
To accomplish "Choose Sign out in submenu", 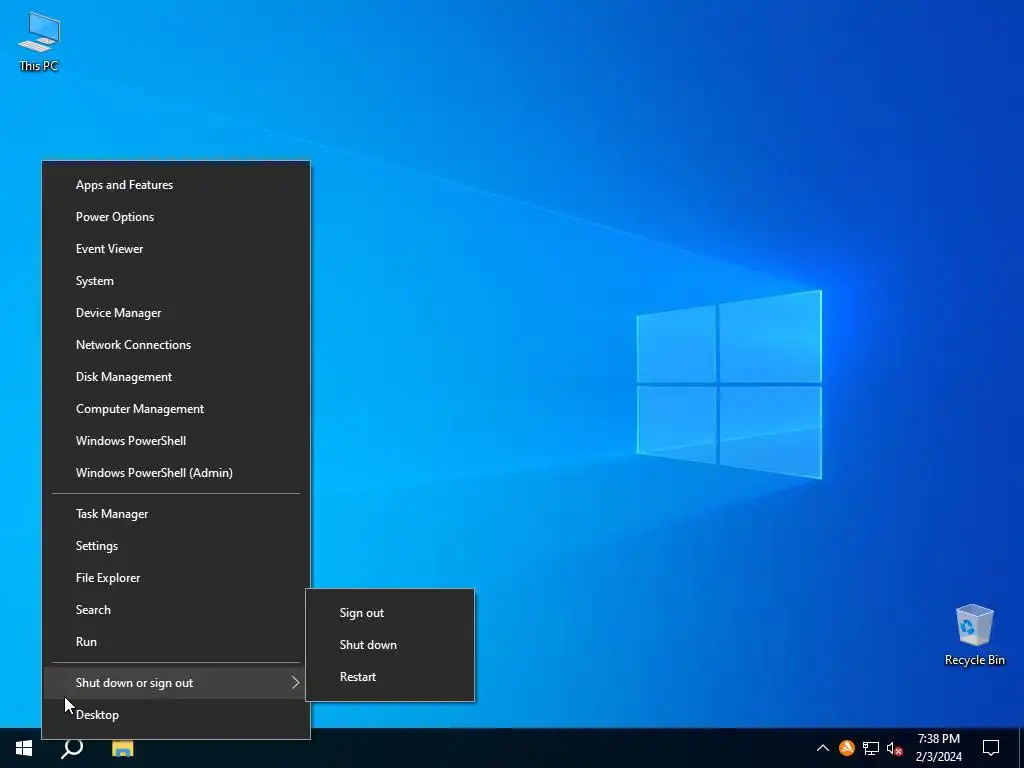I will (391, 613).
